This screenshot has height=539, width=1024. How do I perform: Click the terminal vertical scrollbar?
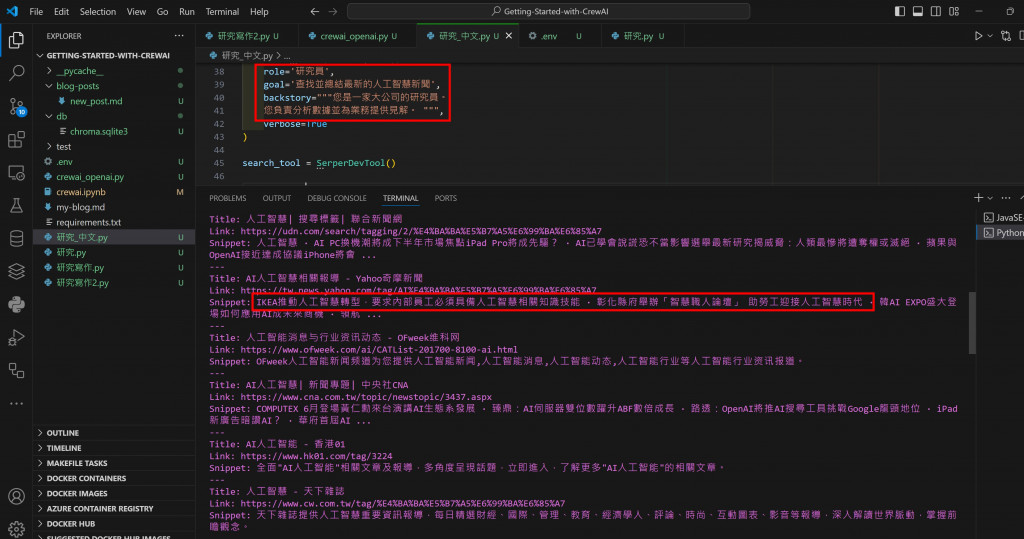click(972, 323)
